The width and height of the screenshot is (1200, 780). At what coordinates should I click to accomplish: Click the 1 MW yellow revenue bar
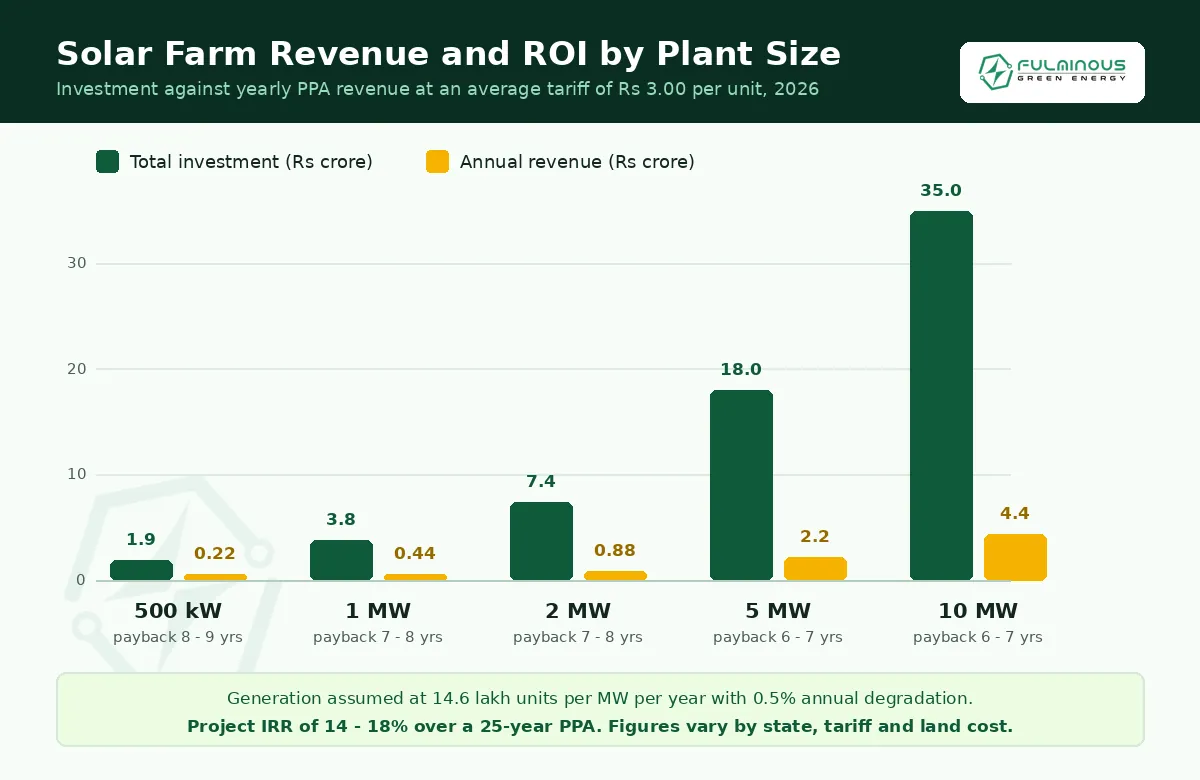tap(415, 577)
